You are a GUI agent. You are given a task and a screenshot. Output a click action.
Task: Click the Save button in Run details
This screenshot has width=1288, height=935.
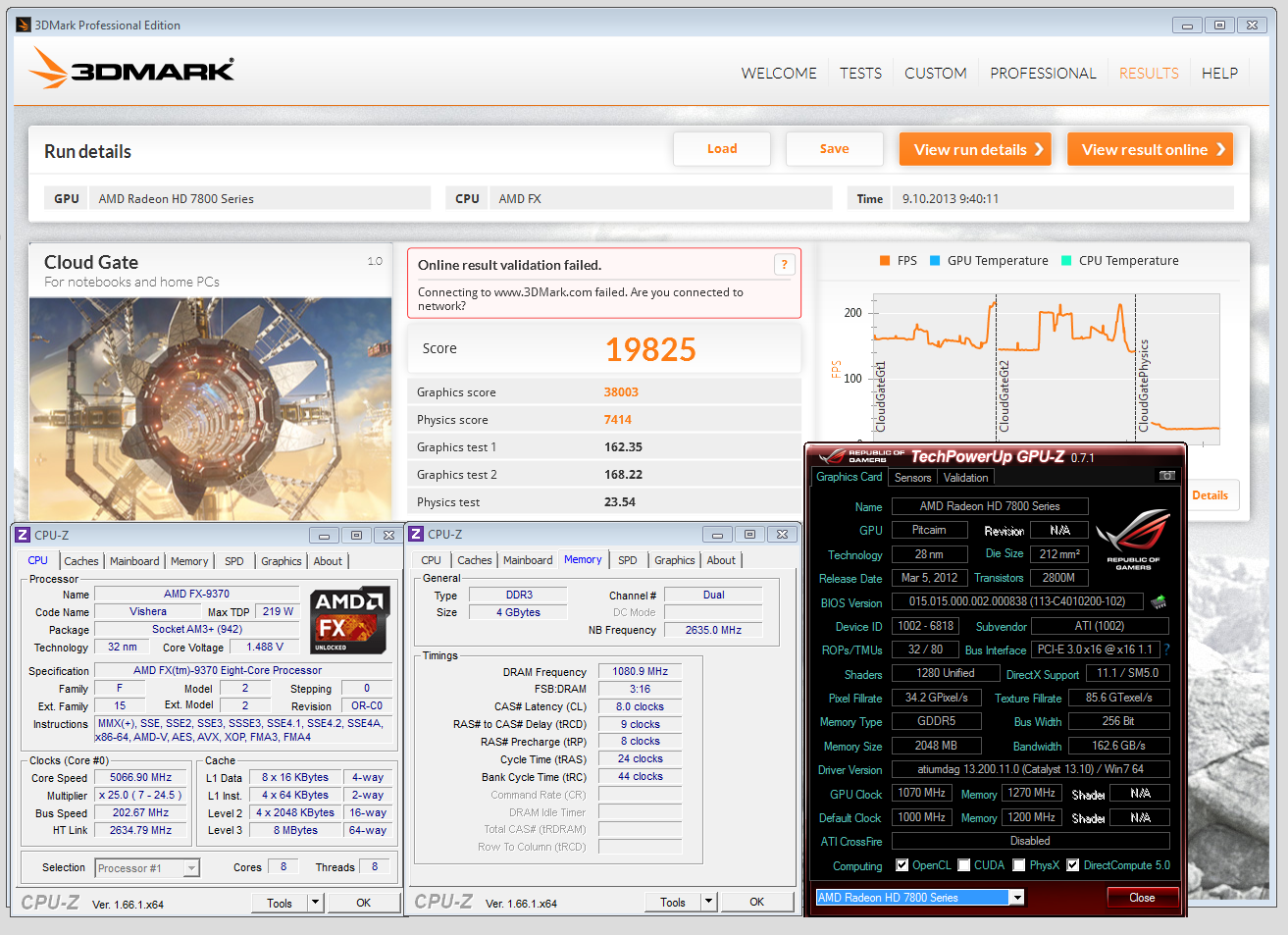point(835,149)
